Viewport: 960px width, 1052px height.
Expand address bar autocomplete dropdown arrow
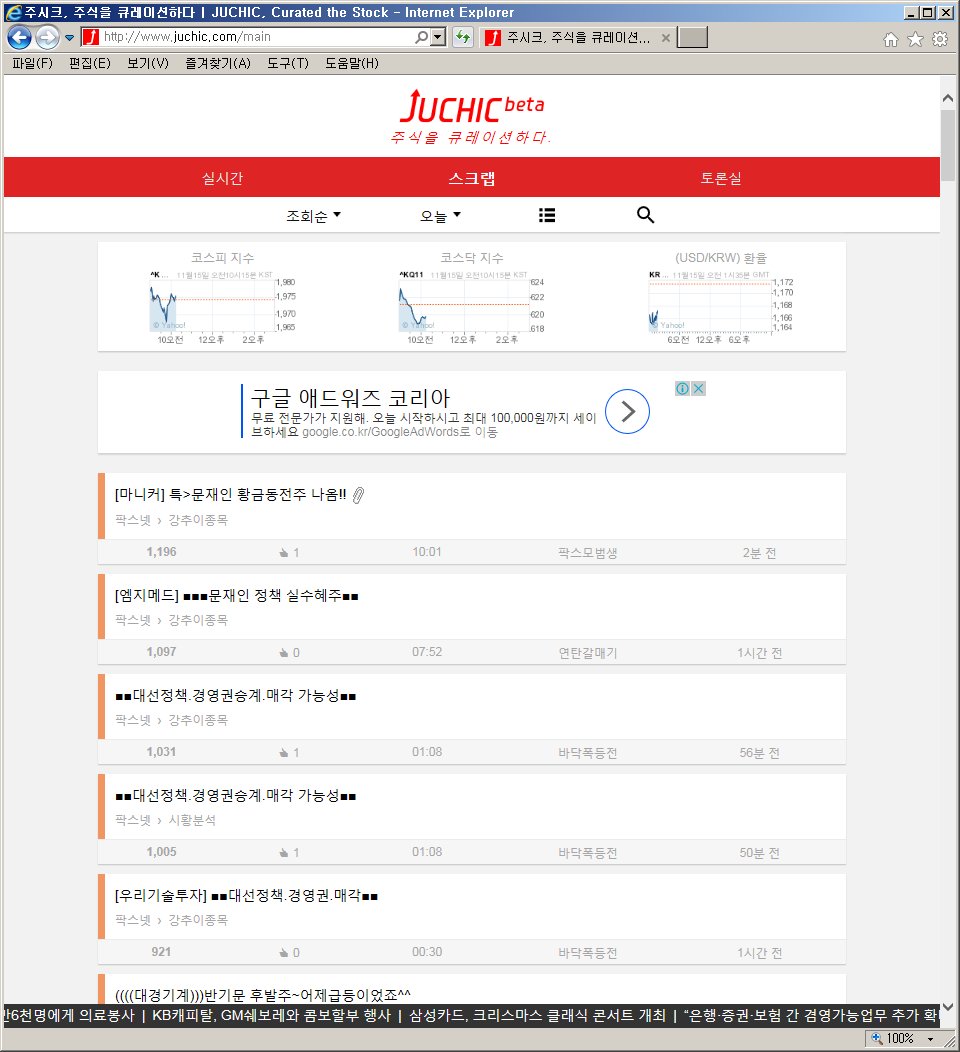[438, 37]
